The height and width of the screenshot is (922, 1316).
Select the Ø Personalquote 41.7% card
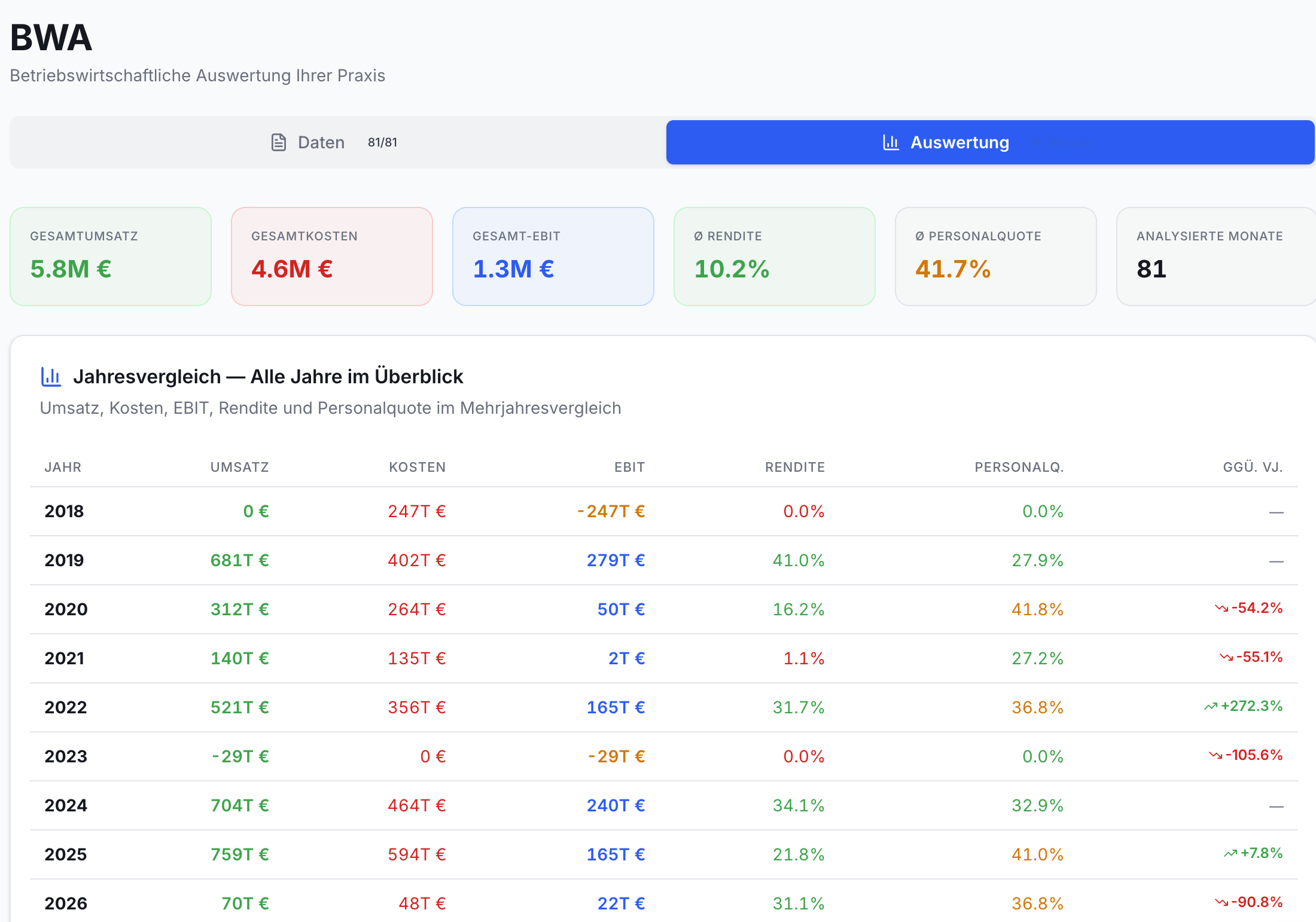(996, 257)
